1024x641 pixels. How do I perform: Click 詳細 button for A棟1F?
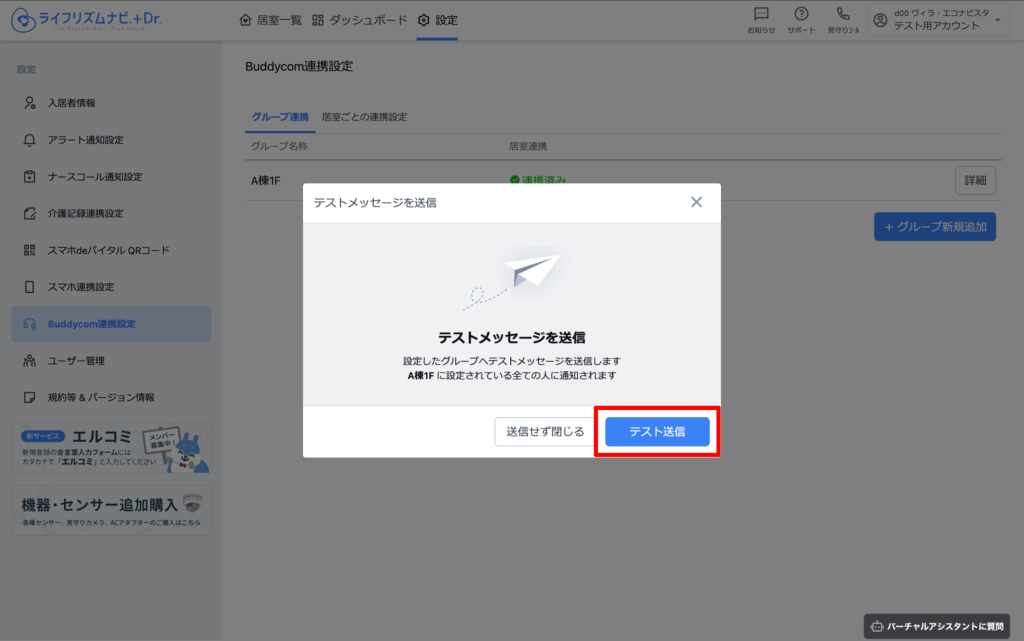click(x=975, y=180)
